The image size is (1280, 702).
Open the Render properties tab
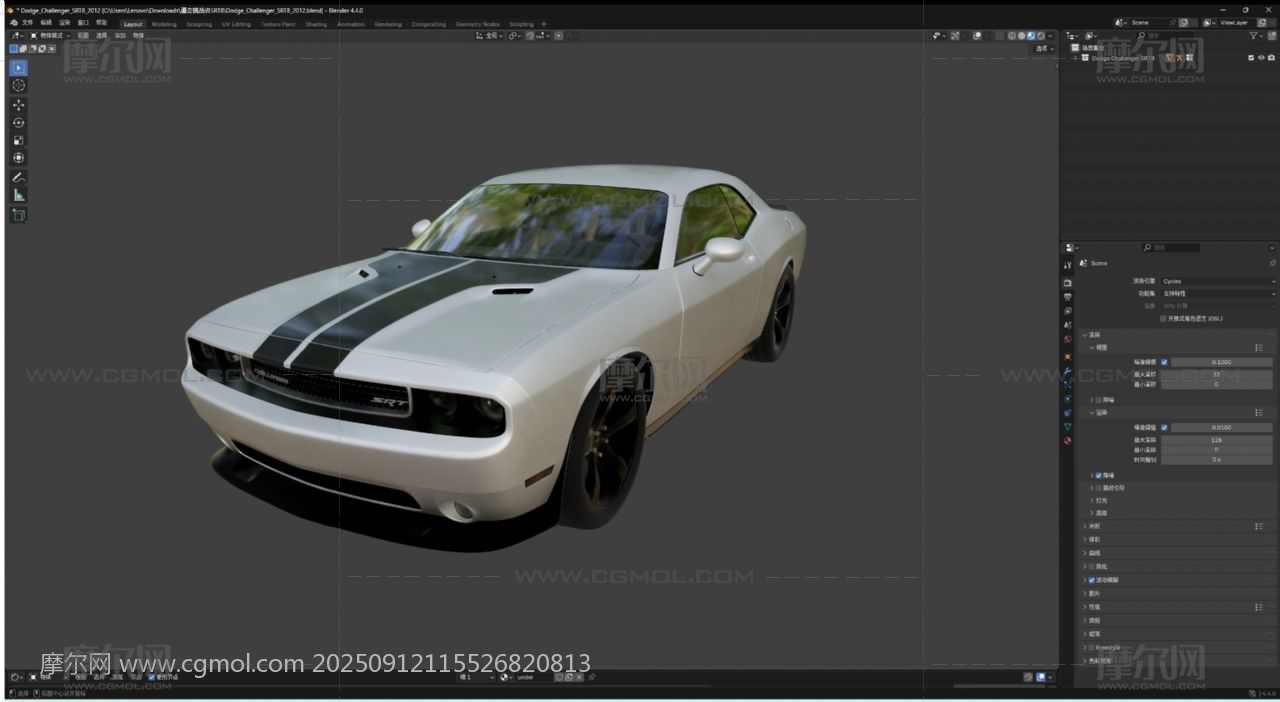coord(1068,283)
